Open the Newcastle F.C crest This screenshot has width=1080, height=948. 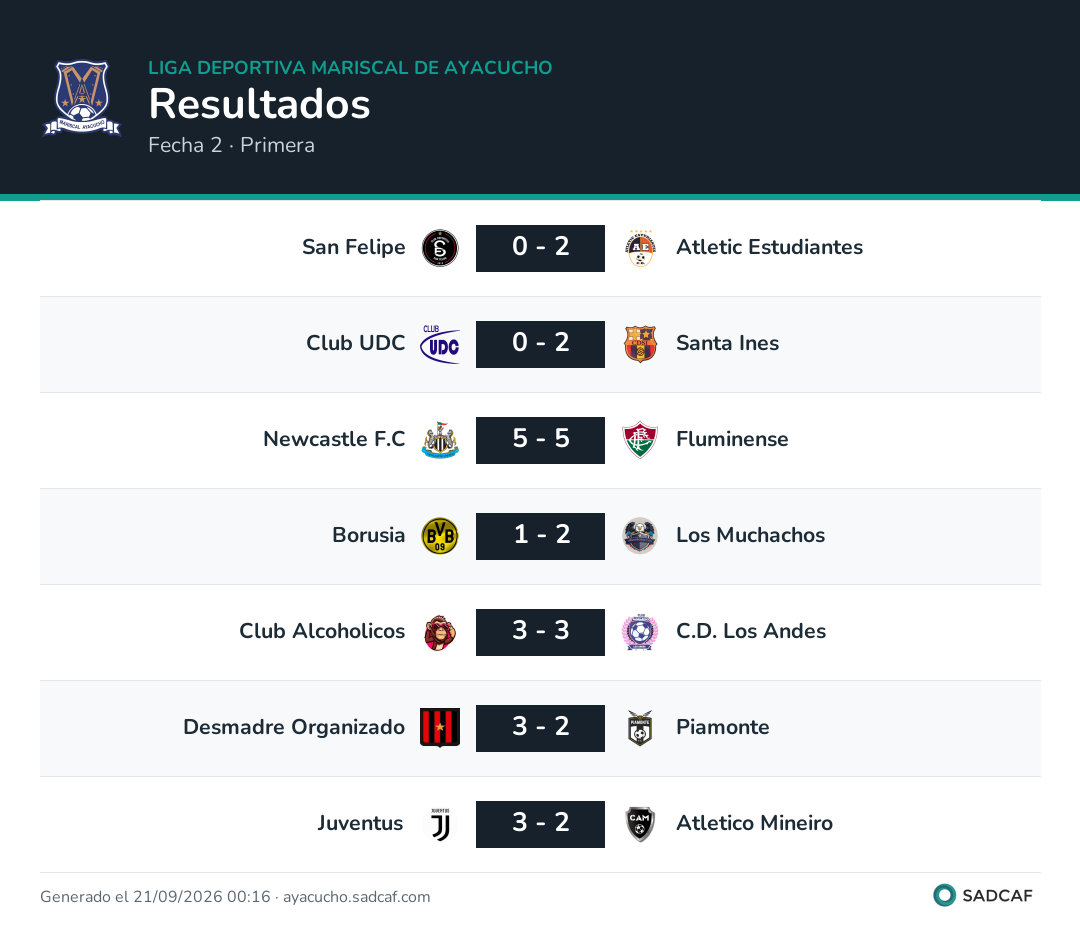coord(440,440)
